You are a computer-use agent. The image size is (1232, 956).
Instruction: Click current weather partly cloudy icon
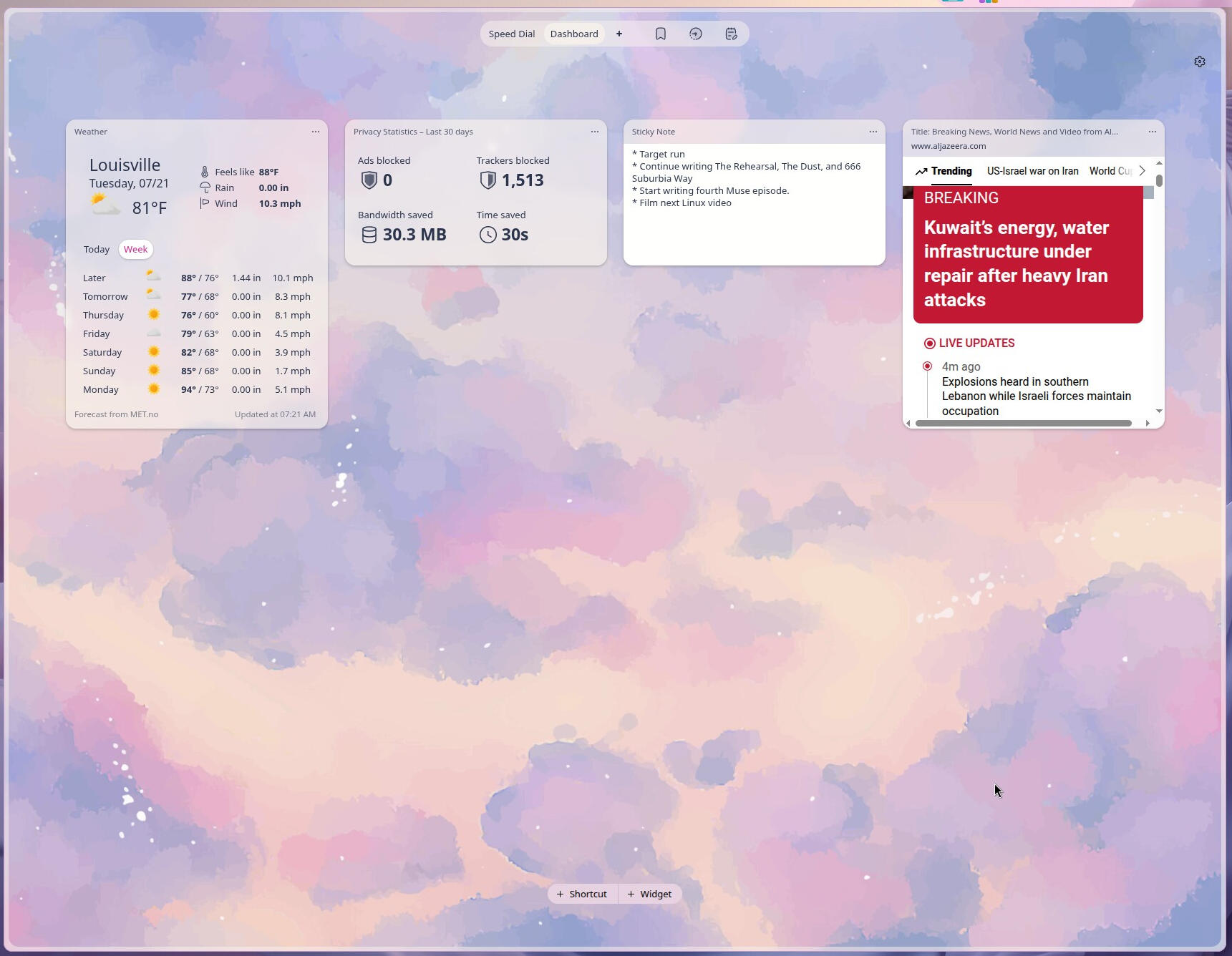105,205
